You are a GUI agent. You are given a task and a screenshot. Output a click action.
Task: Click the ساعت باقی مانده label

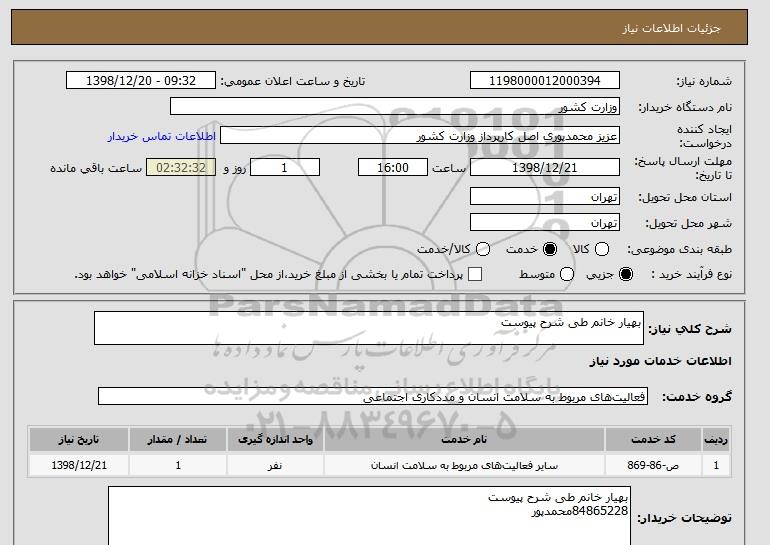coord(96,168)
